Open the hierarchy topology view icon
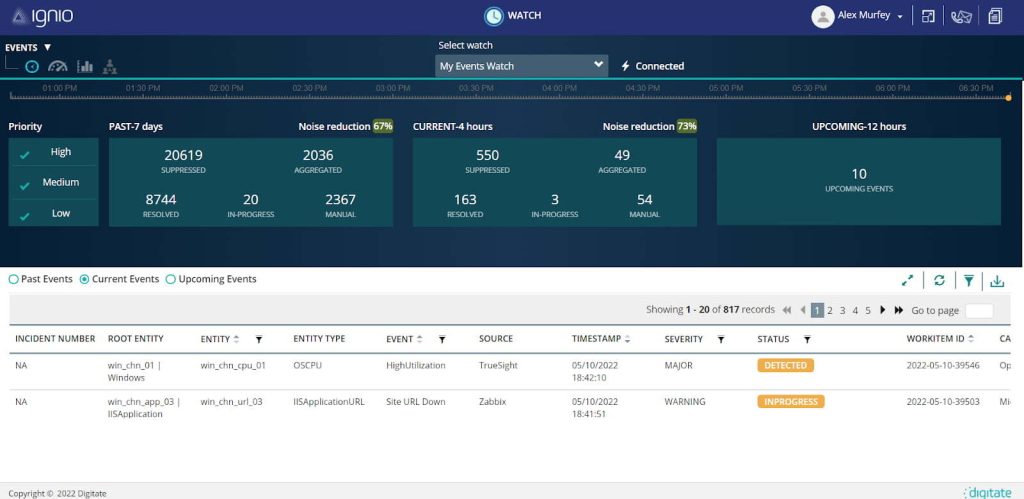 click(110, 67)
